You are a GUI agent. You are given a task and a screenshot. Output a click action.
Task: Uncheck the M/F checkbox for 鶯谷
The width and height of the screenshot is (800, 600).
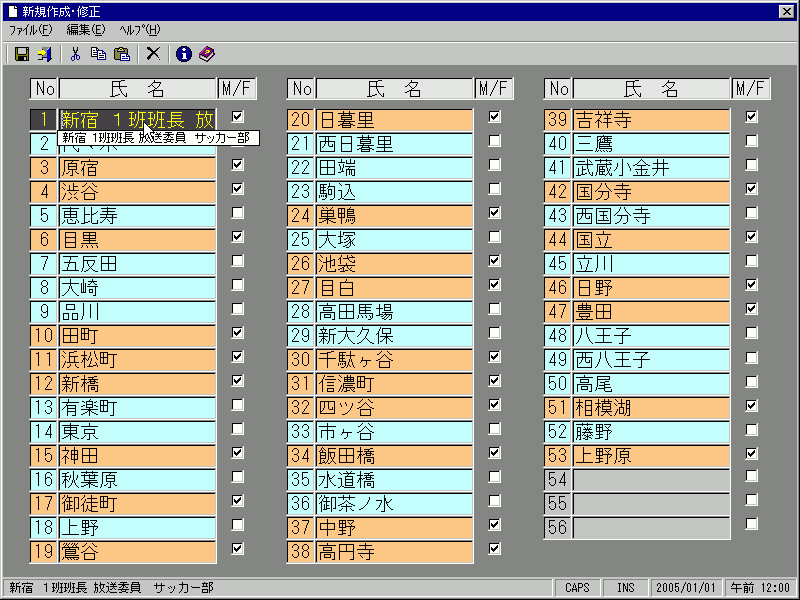coord(237,548)
